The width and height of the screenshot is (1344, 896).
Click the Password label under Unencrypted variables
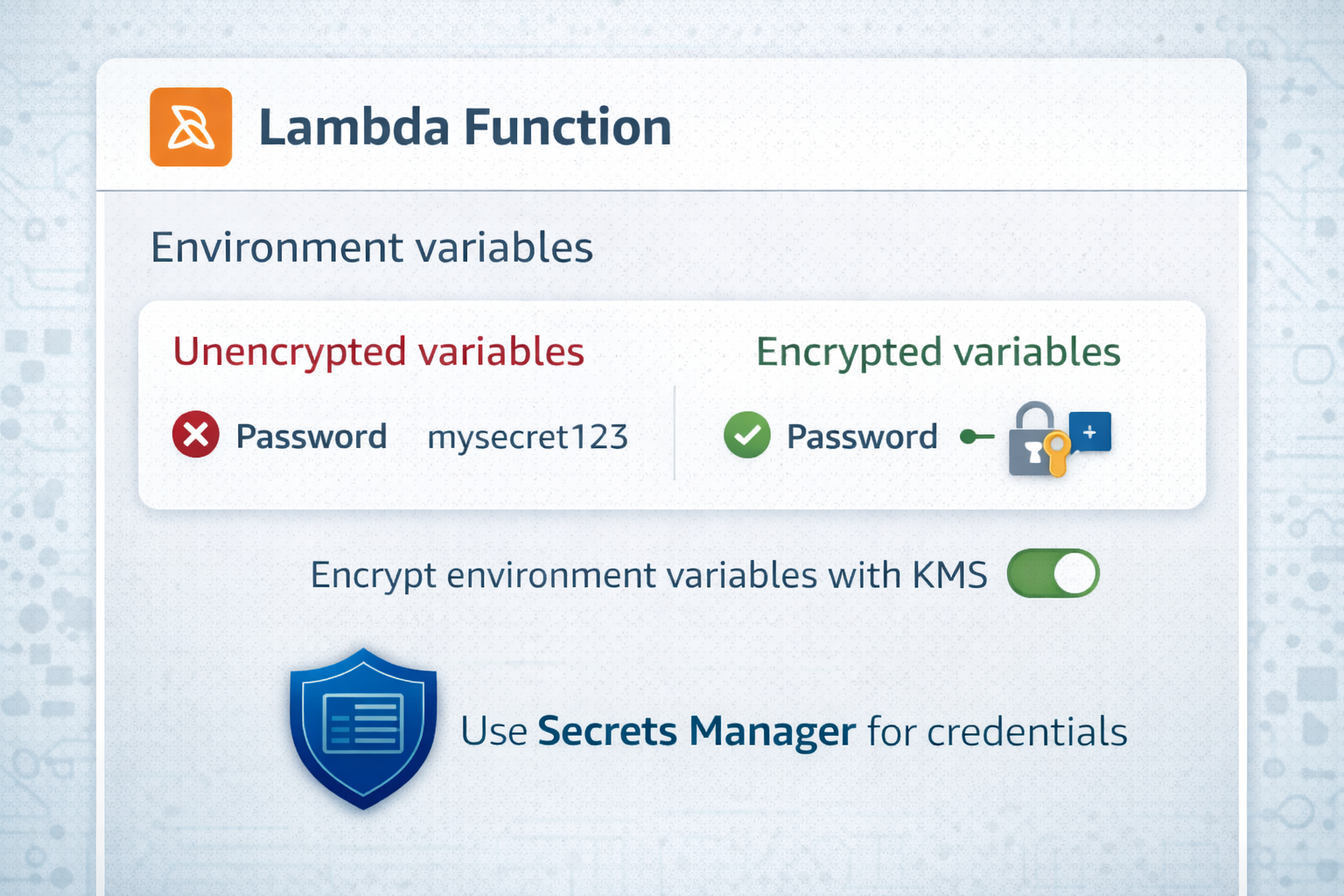pyautogui.click(x=311, y=437)
